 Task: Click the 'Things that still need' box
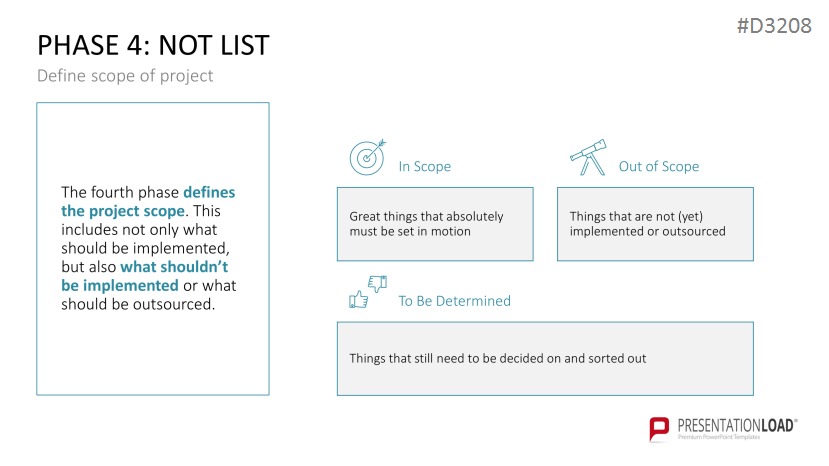point(545,358)
